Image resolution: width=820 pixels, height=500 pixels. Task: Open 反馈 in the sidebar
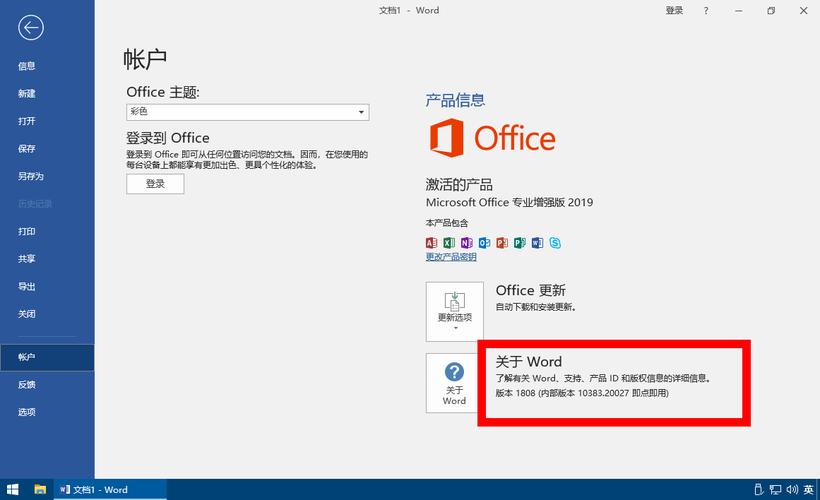click(x=27, y=384)
